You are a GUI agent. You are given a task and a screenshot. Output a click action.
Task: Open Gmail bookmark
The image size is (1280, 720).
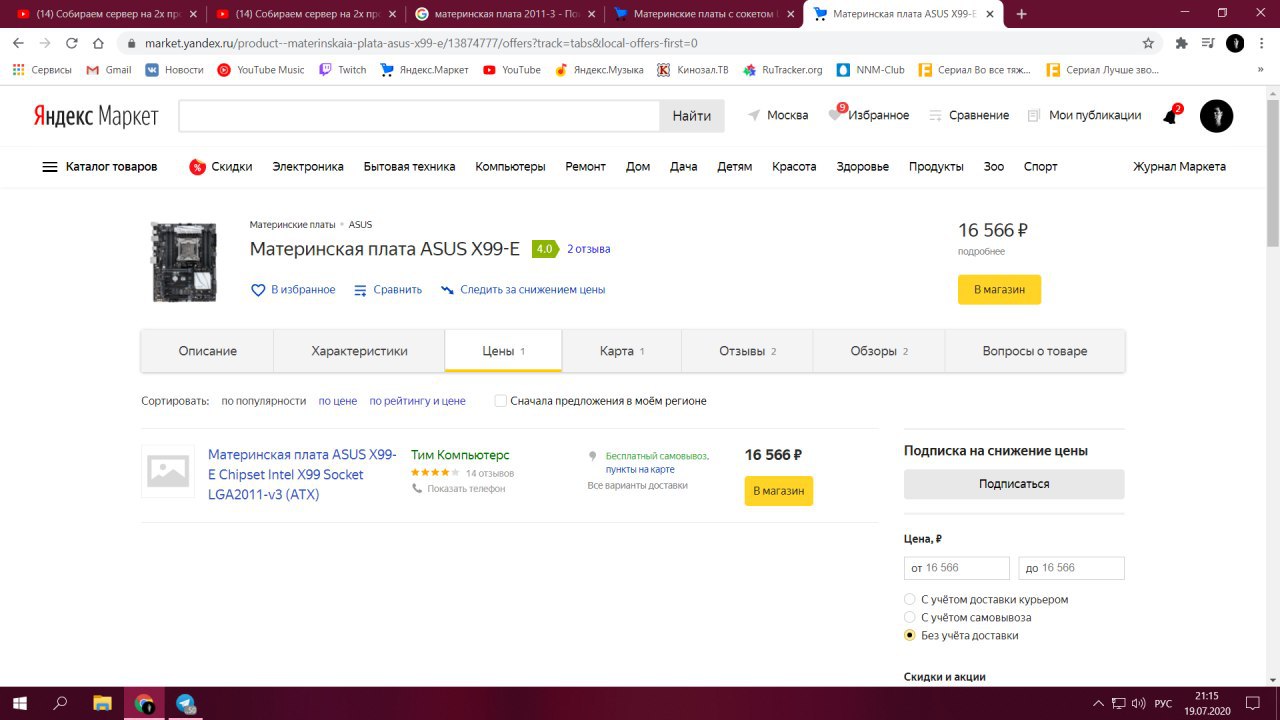(109, 70)
